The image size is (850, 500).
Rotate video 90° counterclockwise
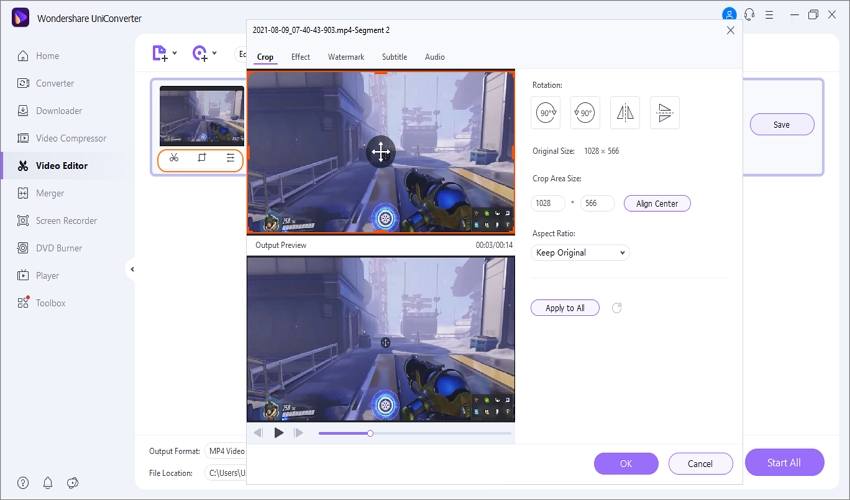pyautogui.click(x=585, y=113)
